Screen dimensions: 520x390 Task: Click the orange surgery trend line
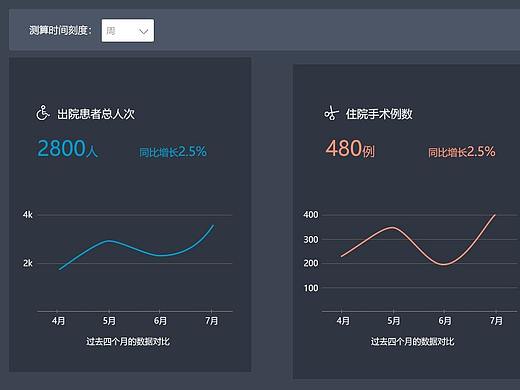click(x=418, y=246)
